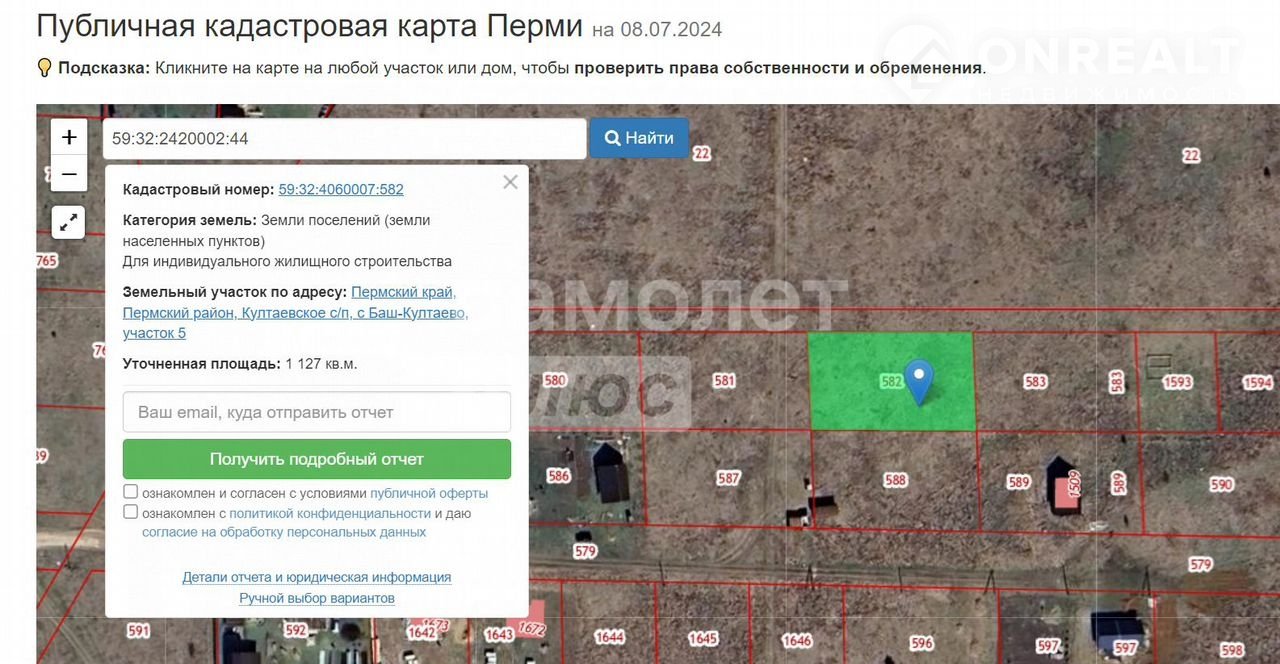Viewport: 1280px width, 664px height.
Task: Zoom out on the cadastral map
Action: (x=69, y=174)
